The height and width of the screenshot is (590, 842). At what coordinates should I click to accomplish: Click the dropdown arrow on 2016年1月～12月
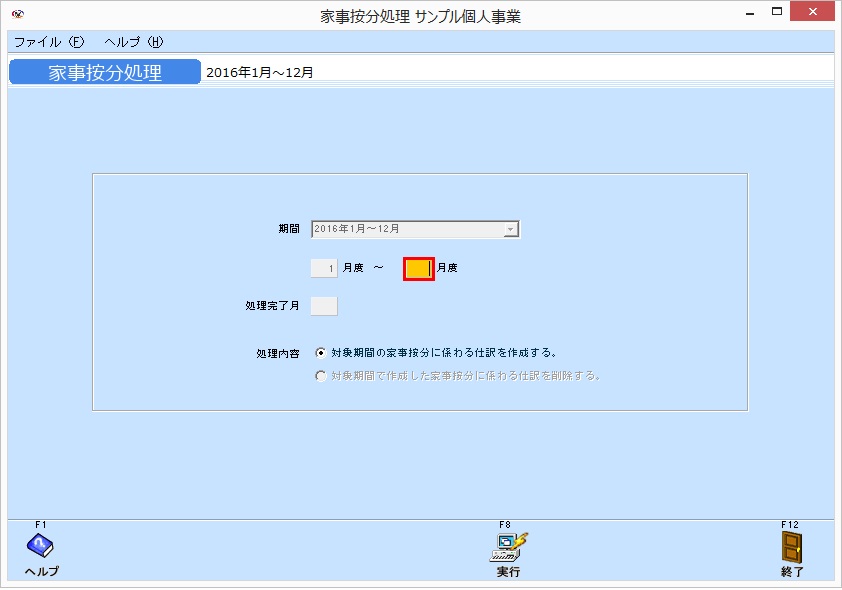point(509,228)
